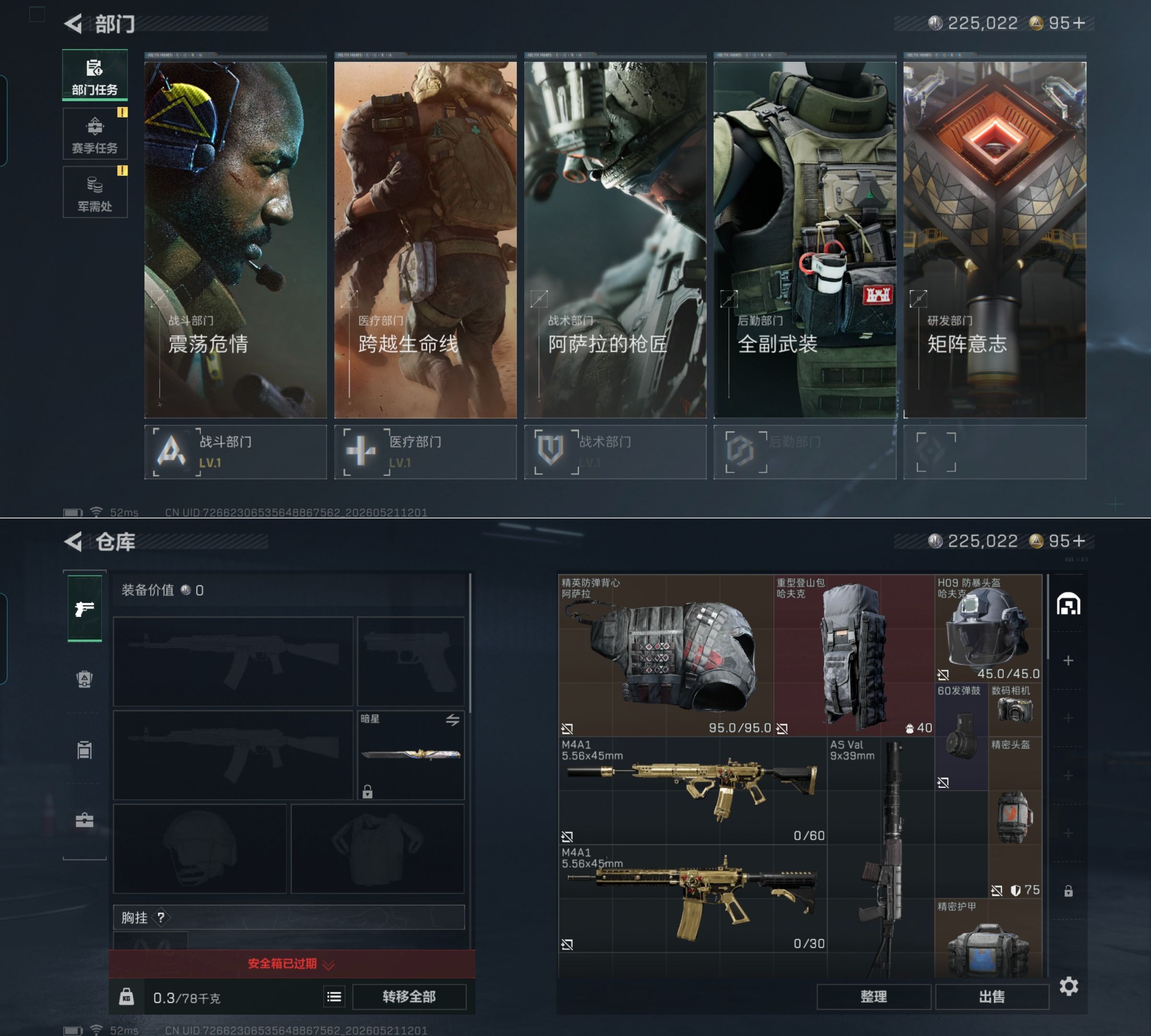Click the 整理 sort button
Image resolution: width=1151 pixels, height=1036 pixels.
(x=874, y=997)
